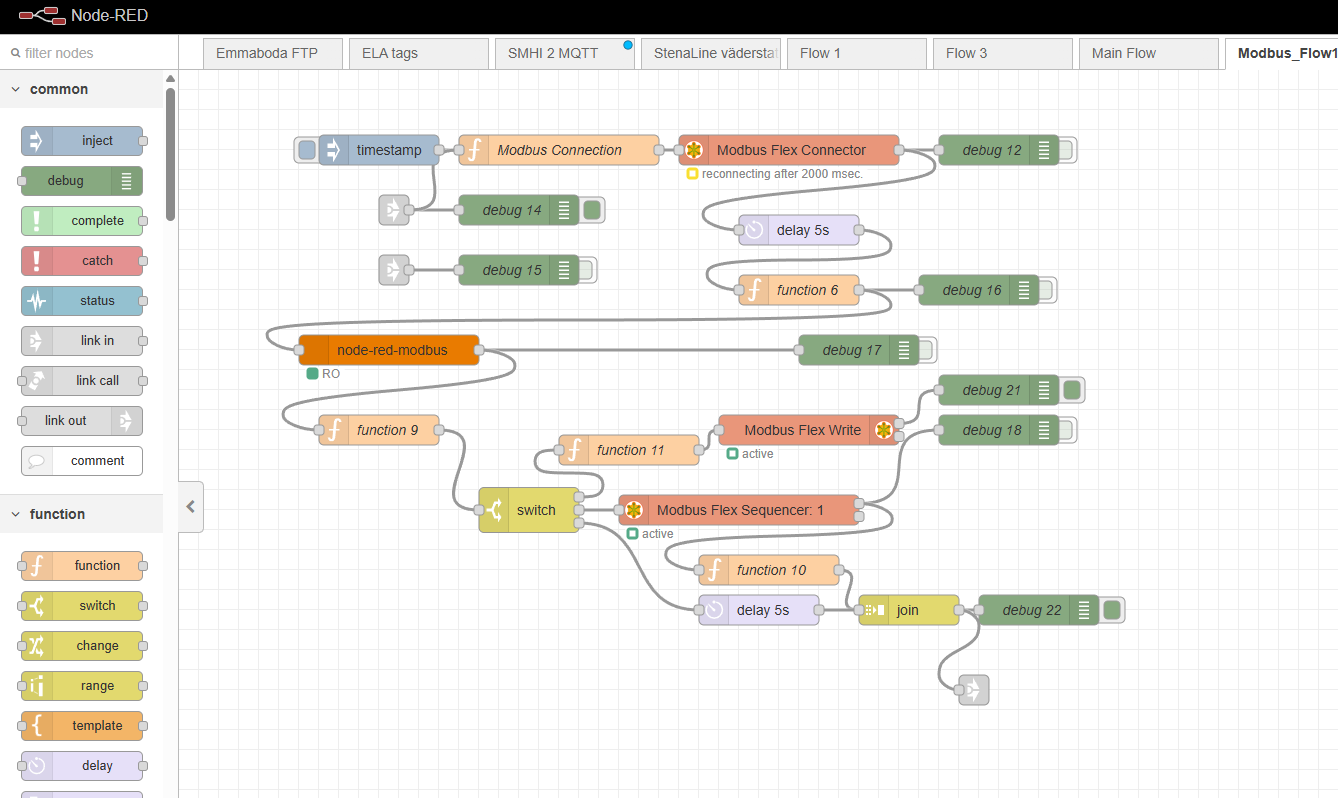The height and width of the screenshot is (798, 1338).
Task: Select the debug 12 node body
Action: pos(998,150)
